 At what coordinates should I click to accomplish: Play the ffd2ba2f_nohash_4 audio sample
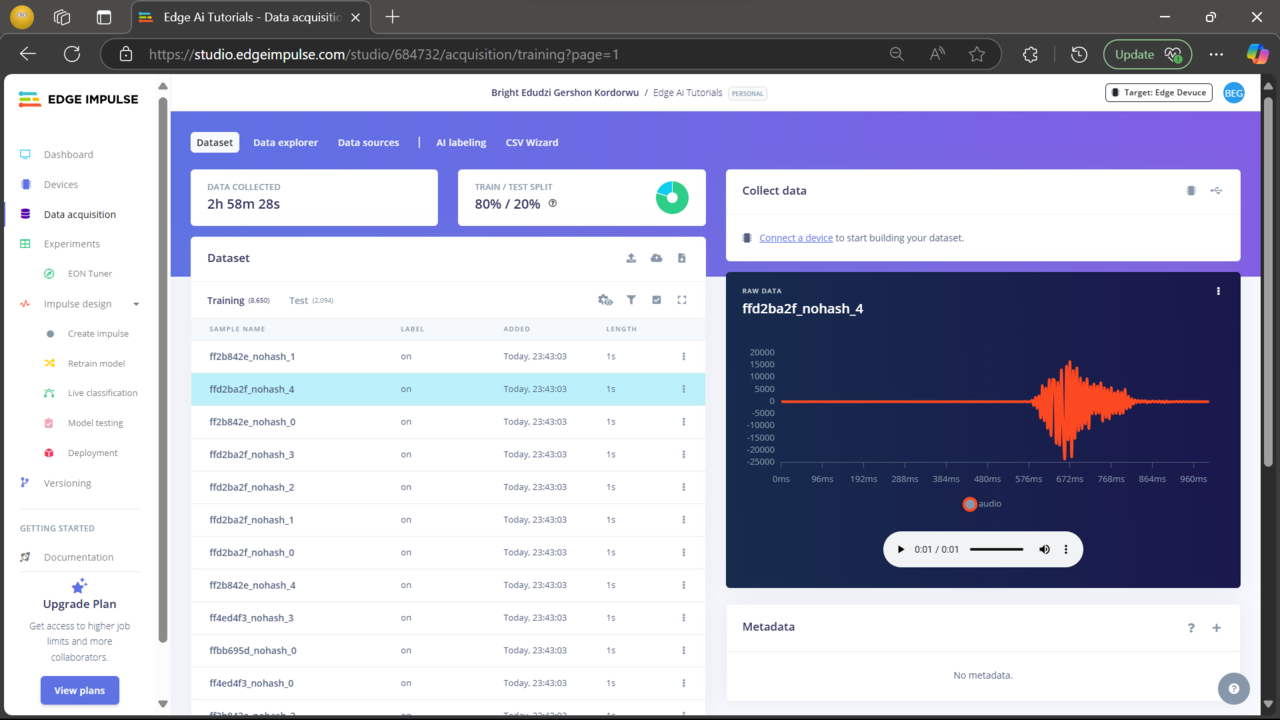click(x=899, y=549)
